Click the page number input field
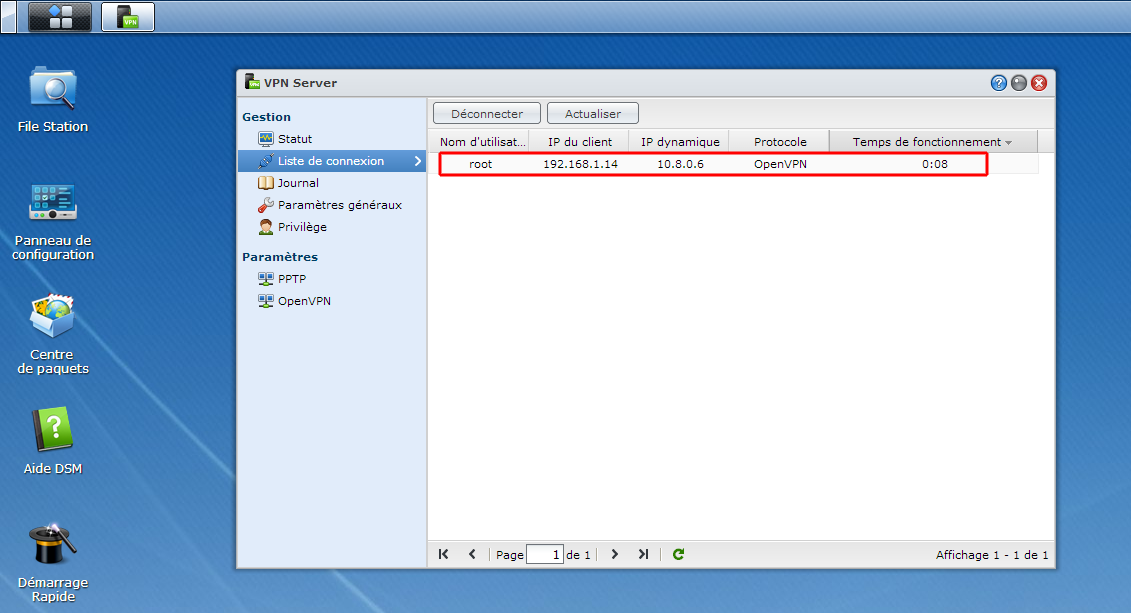Image resolution: width=1131 pixels, height=613 pixels. pyautogui.click(x=545, y=555)
